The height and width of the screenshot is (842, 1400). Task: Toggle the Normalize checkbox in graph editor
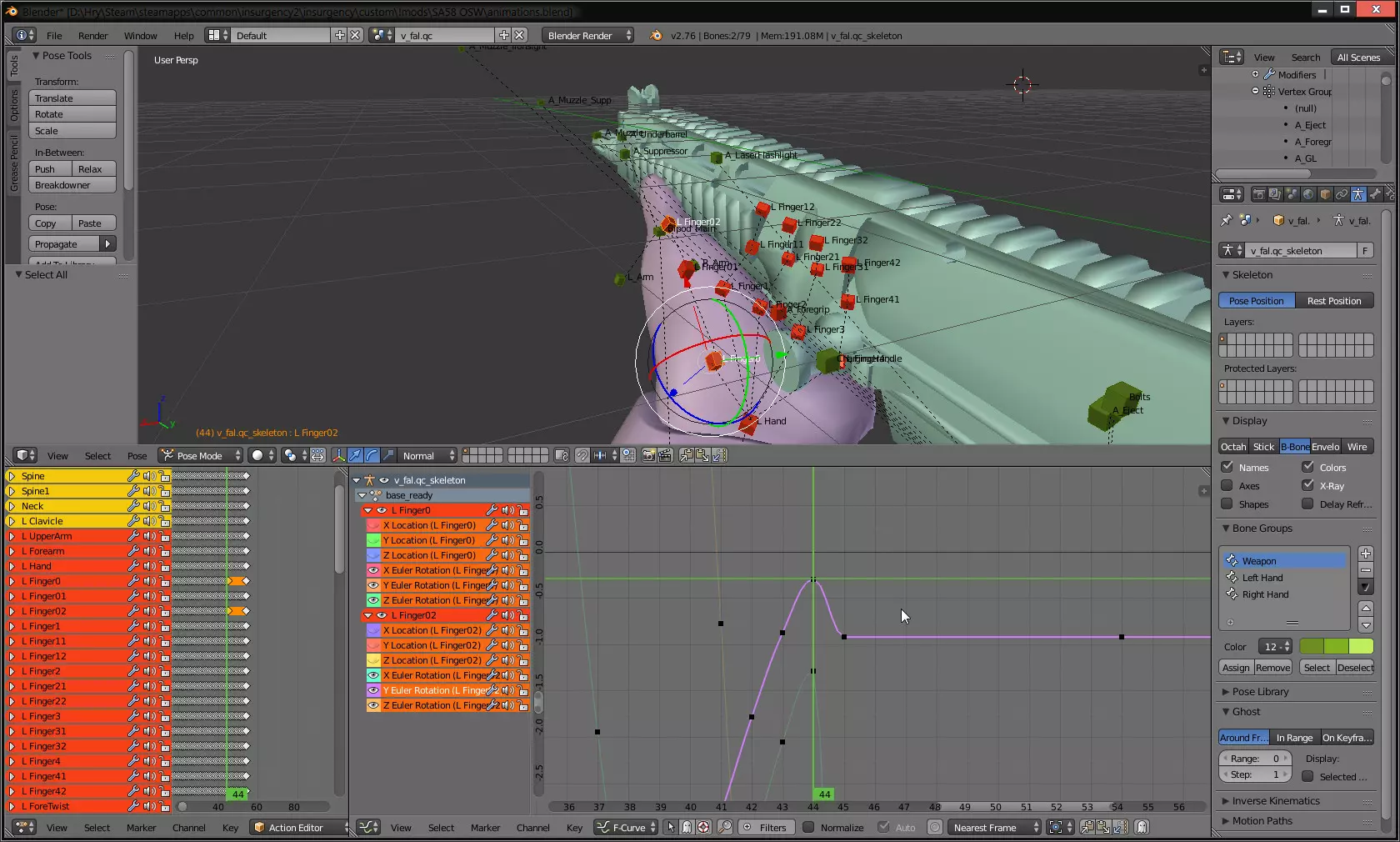[x=807, y=828]
